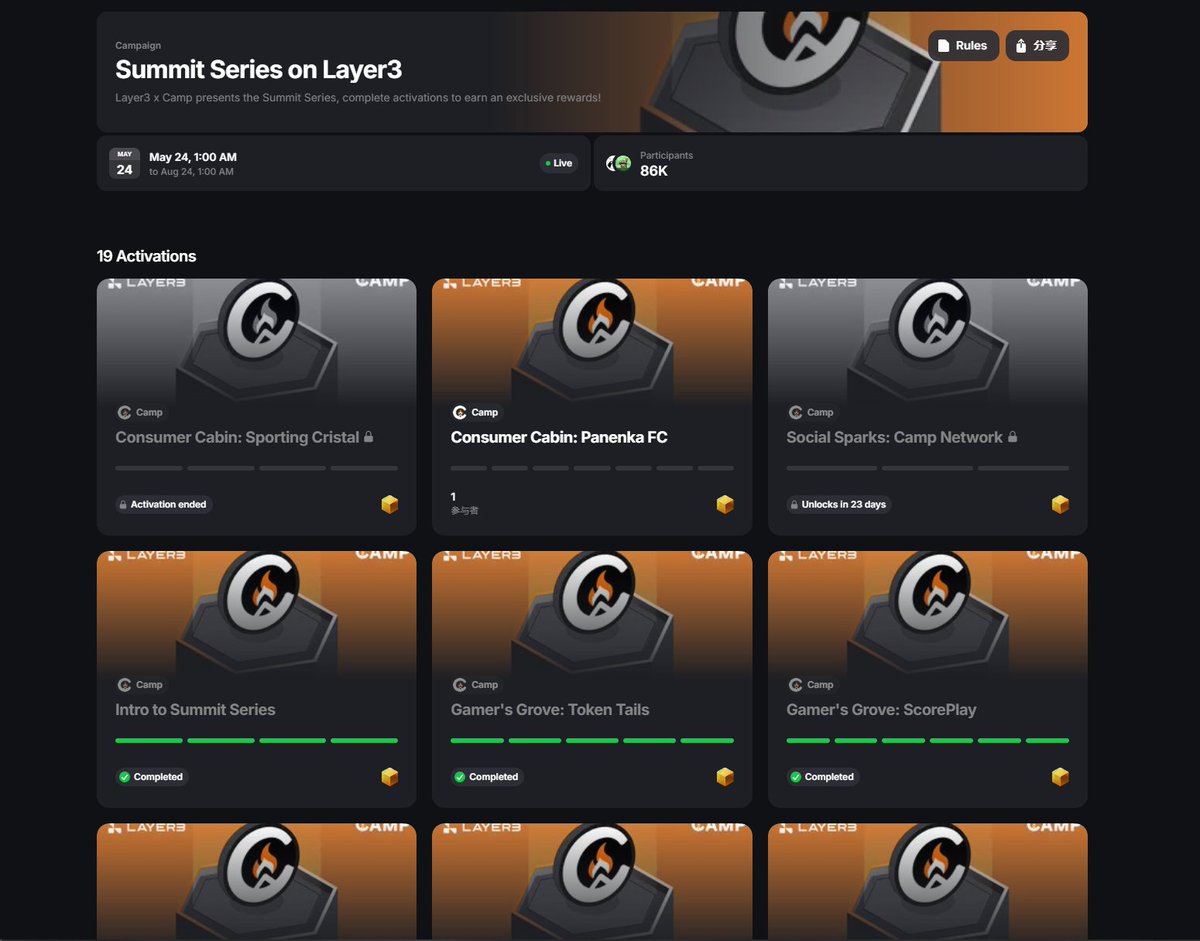
Task: Click the Unlocks in 23 days badge
Action: click(x=839, y=505)
